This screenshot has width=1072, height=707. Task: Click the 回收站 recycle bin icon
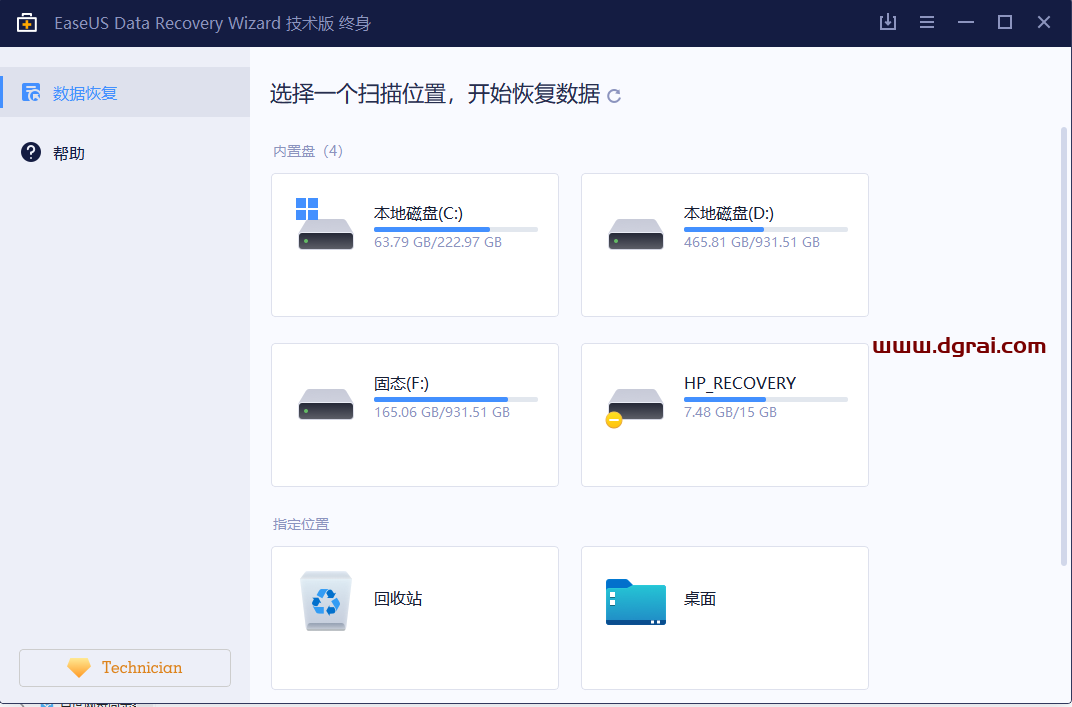325,600
